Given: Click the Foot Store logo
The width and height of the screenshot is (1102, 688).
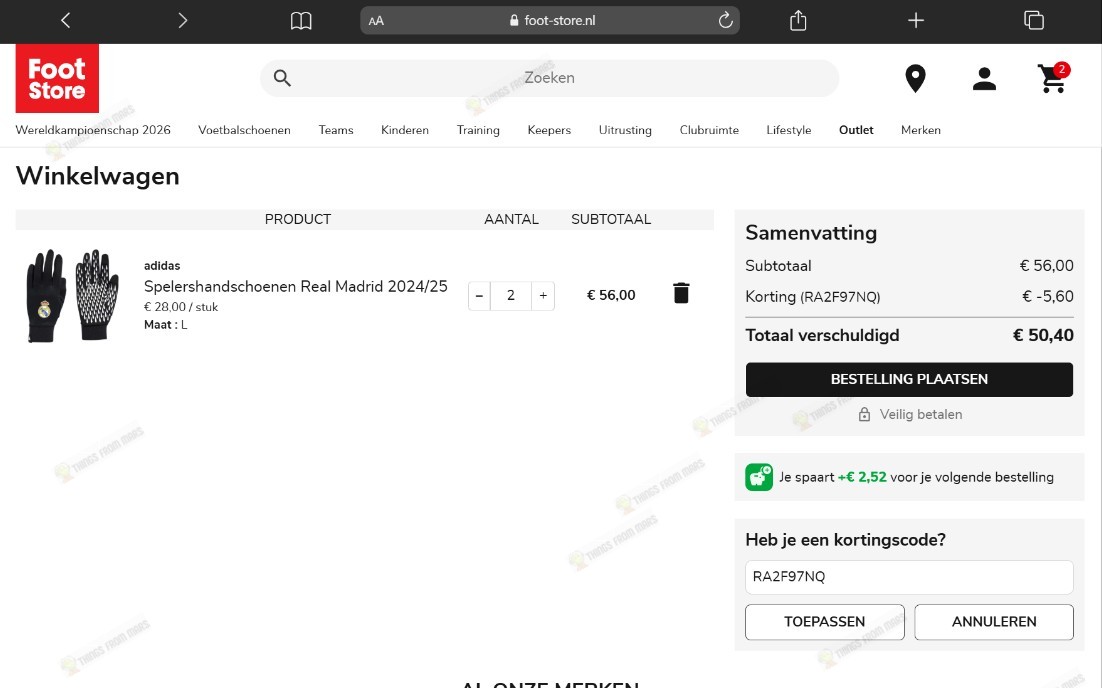Looking at the screenshot, I should (57, 78).
